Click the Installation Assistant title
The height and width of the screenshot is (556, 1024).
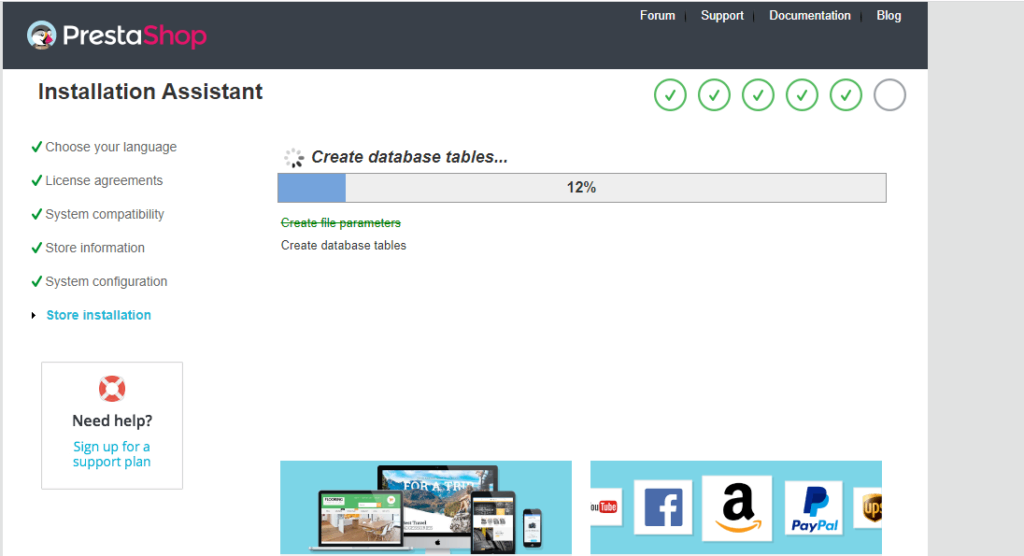(150, 91)
